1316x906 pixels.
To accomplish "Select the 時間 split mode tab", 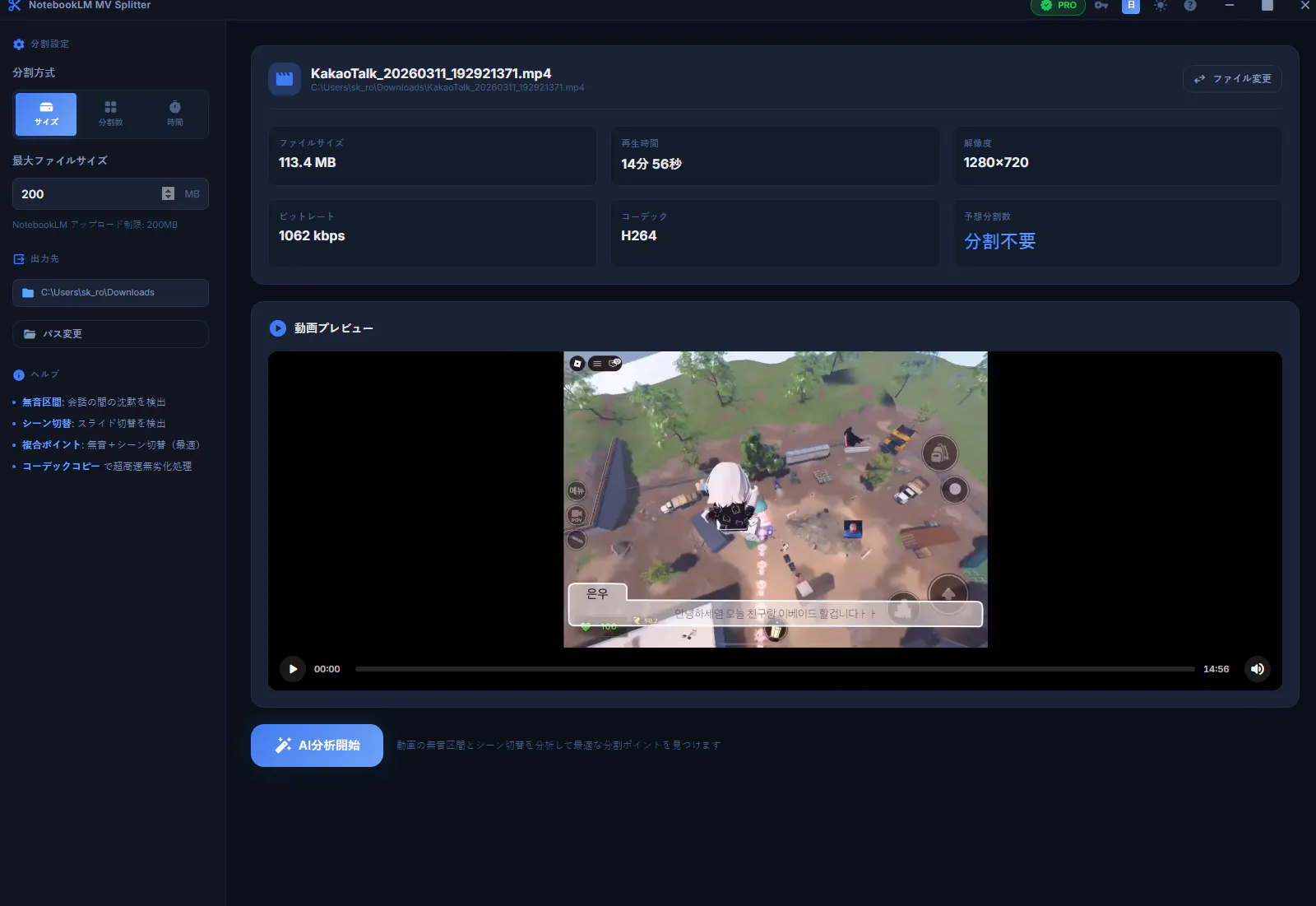I will tap(175, 114).
